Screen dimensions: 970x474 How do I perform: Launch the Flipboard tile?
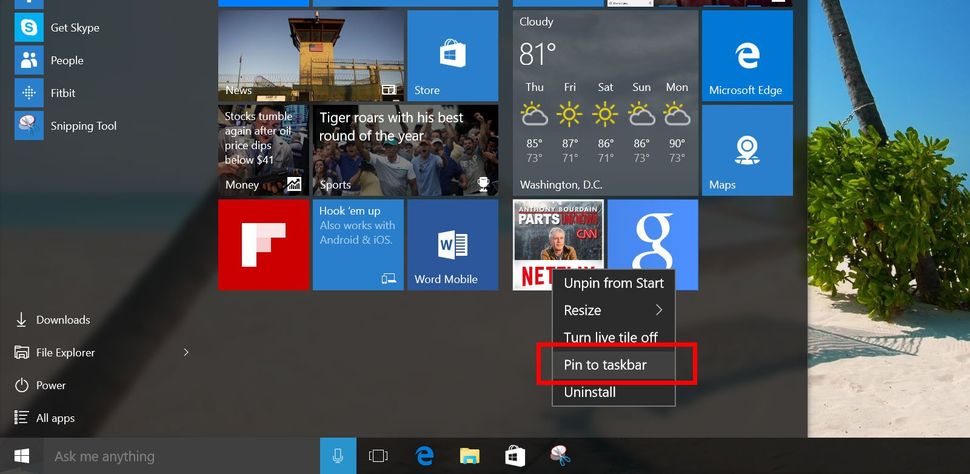click(x=264, y=245)
